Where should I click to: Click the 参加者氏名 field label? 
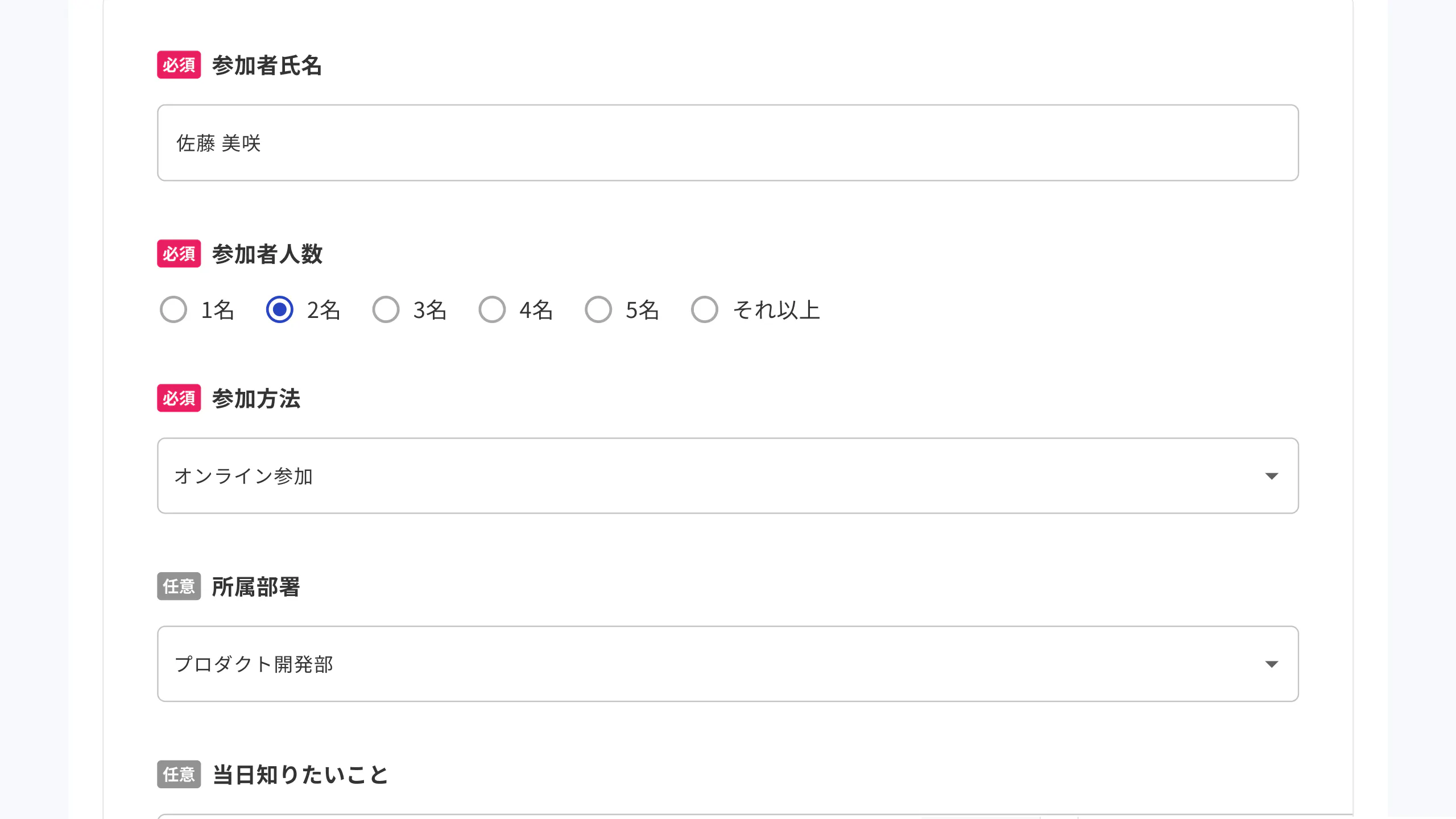[267, 65]
